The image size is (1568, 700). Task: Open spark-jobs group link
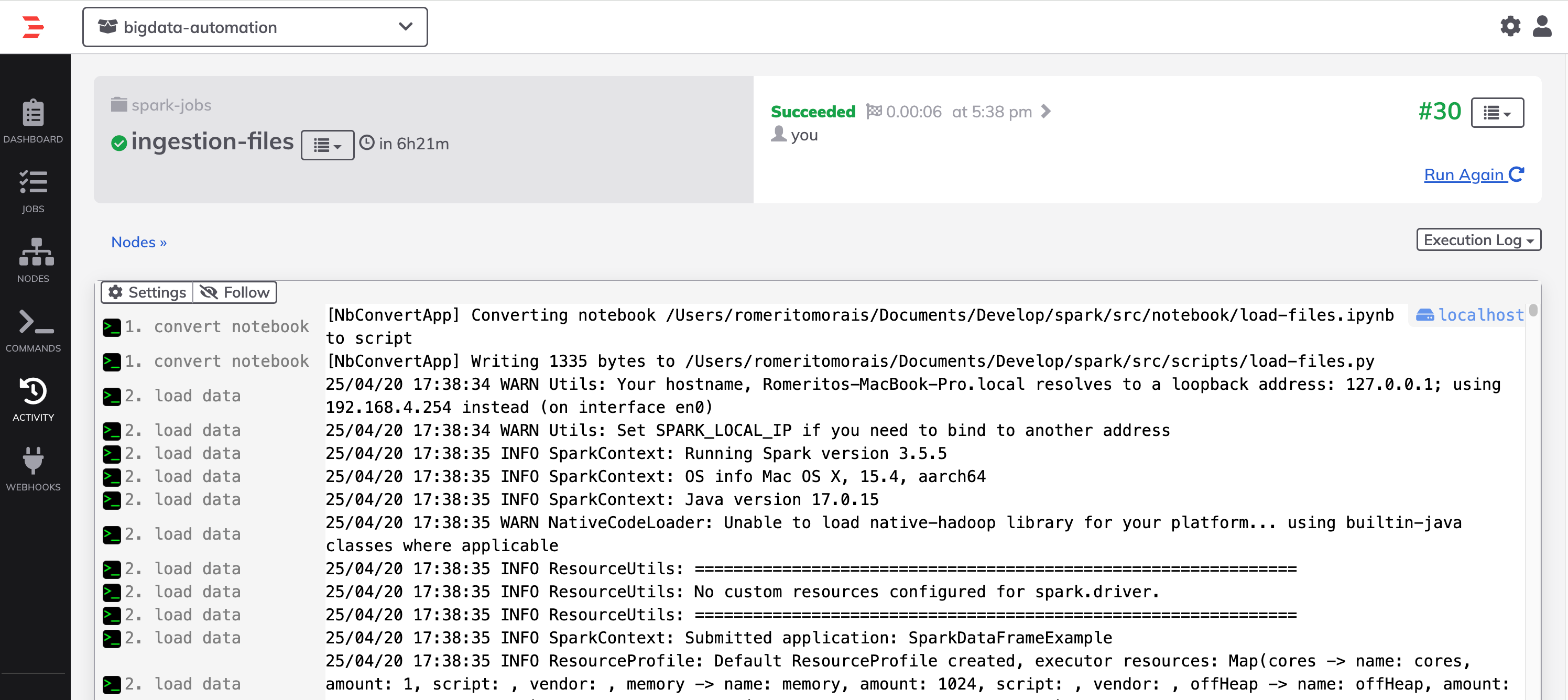coord(171,105)
